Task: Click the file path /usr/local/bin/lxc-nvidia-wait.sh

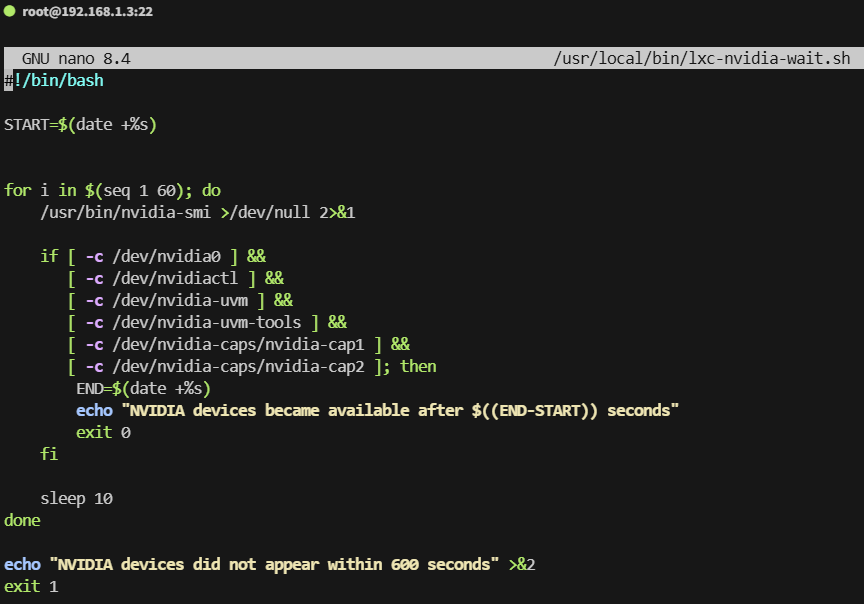Action: pos(701,58)
